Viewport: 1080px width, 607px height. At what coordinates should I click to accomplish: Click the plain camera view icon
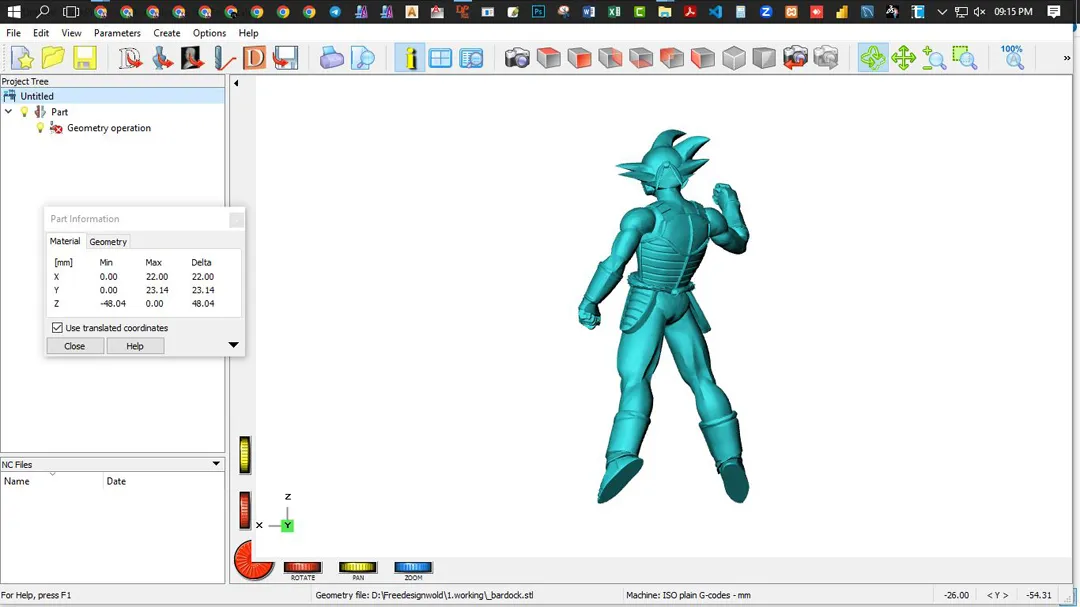[517, 59]
